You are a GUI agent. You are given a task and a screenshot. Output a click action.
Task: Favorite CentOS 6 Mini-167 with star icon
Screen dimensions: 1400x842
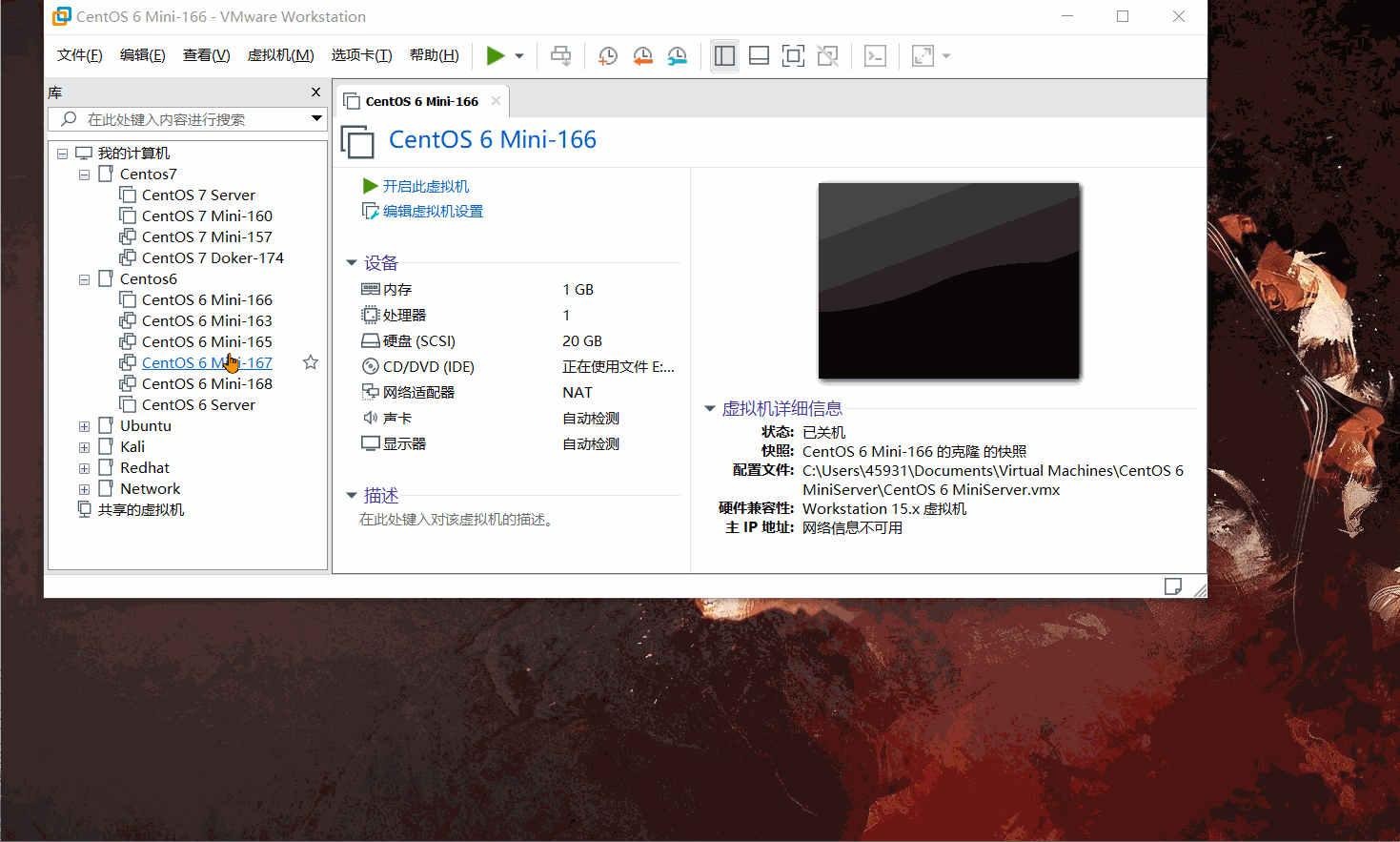[x=311, y=362]
